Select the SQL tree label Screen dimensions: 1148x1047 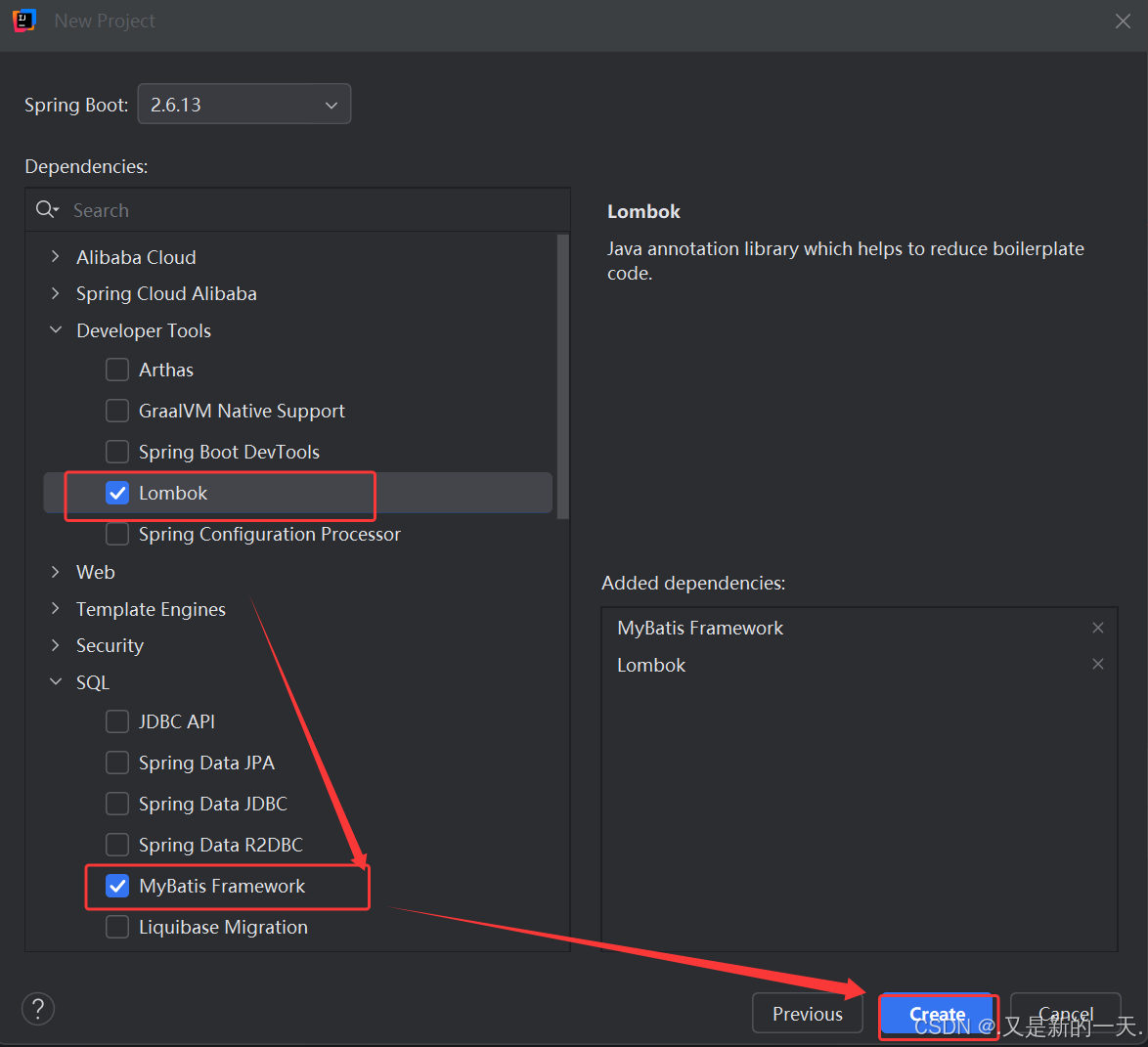pos(93,682)
